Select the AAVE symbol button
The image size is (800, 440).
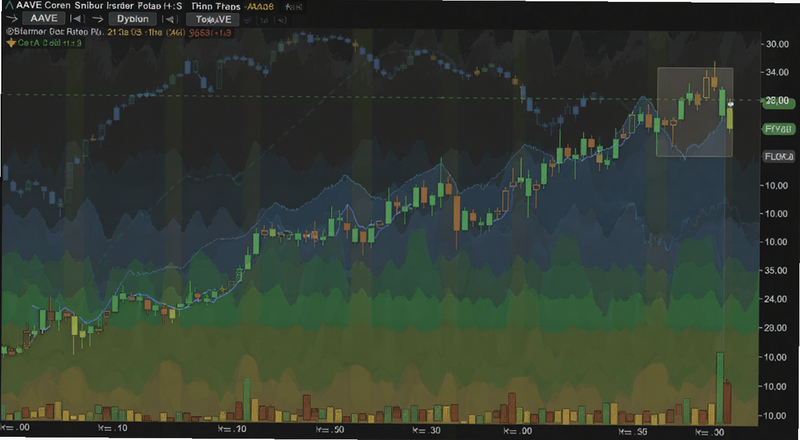coord(44,19)
